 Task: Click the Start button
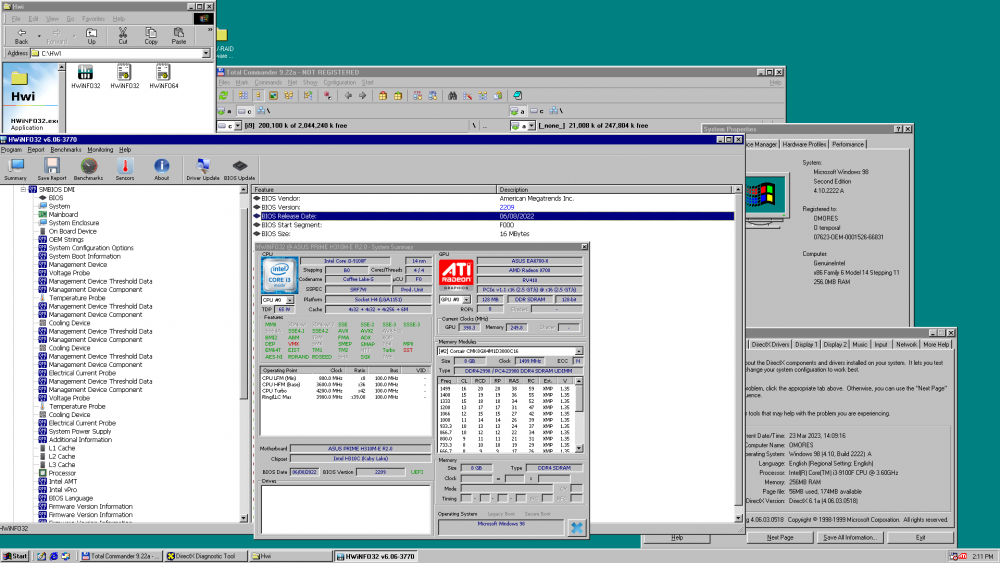pos(15,556)
